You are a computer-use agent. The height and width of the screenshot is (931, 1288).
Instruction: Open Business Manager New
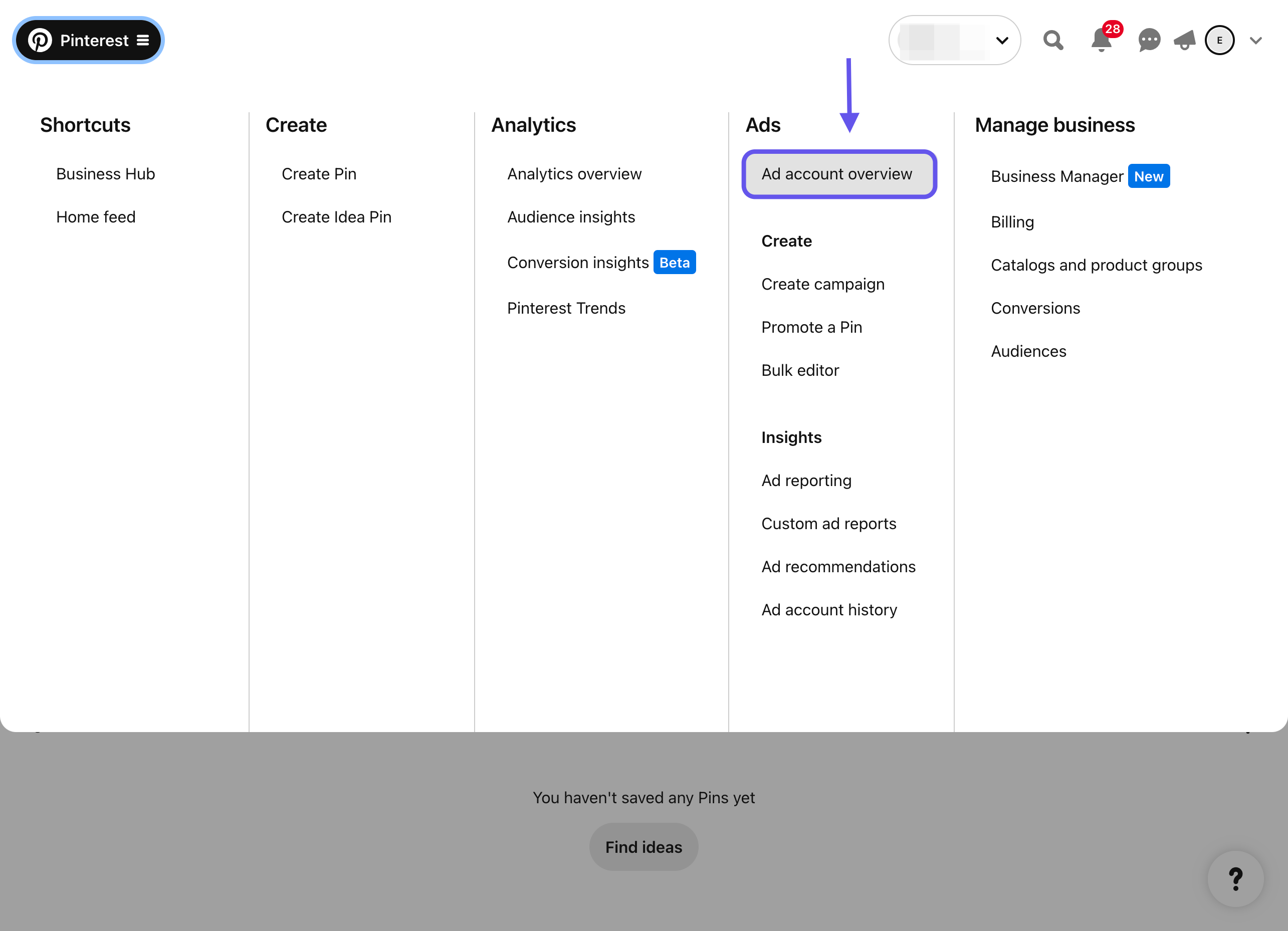click(x=1080, y=176)
